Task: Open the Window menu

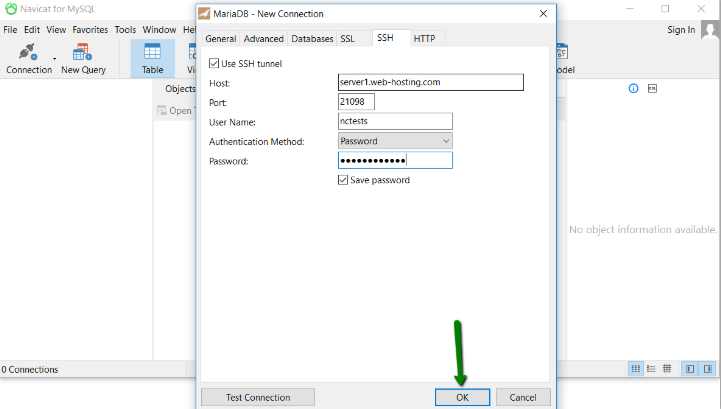Action: click(159, 29)
